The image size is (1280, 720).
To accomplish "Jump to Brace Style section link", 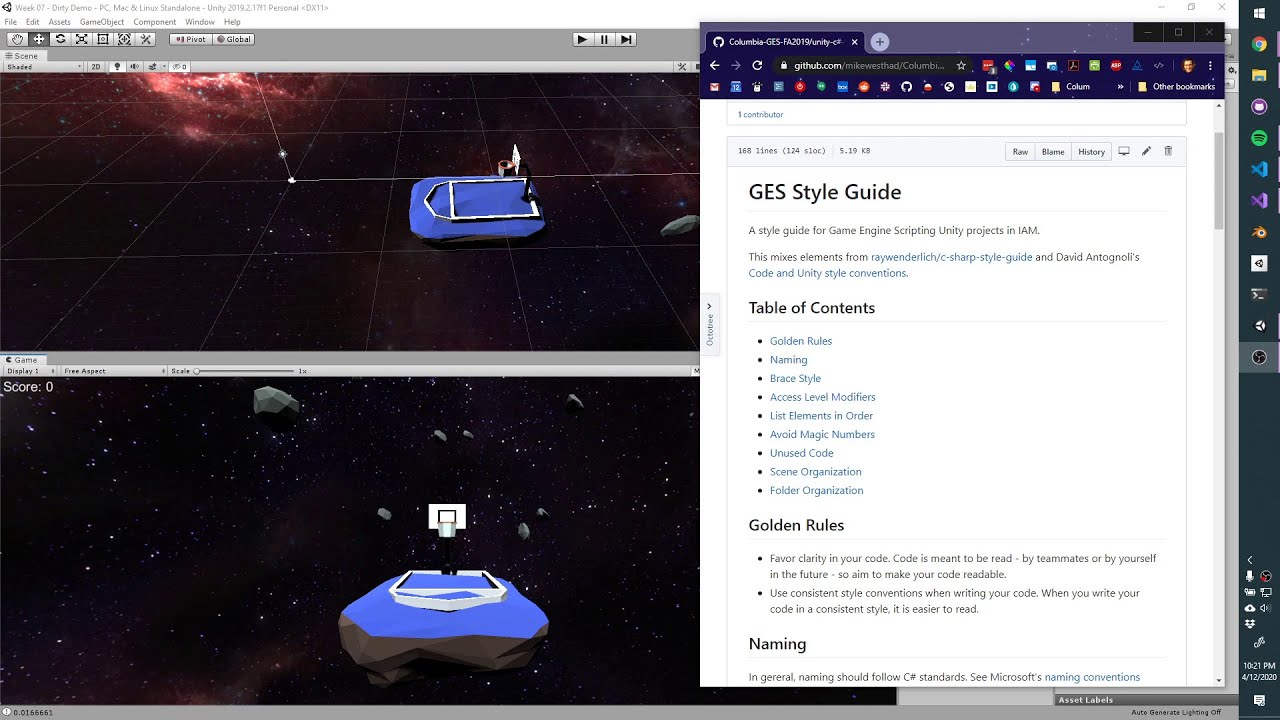I will pos(795,378).
